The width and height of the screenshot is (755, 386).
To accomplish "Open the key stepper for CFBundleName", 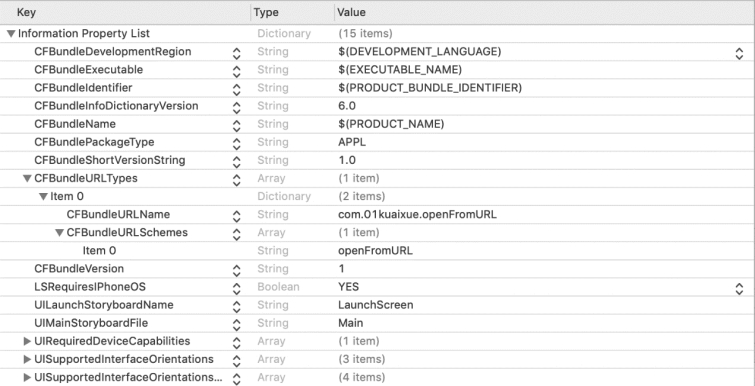I will point(236,125).
